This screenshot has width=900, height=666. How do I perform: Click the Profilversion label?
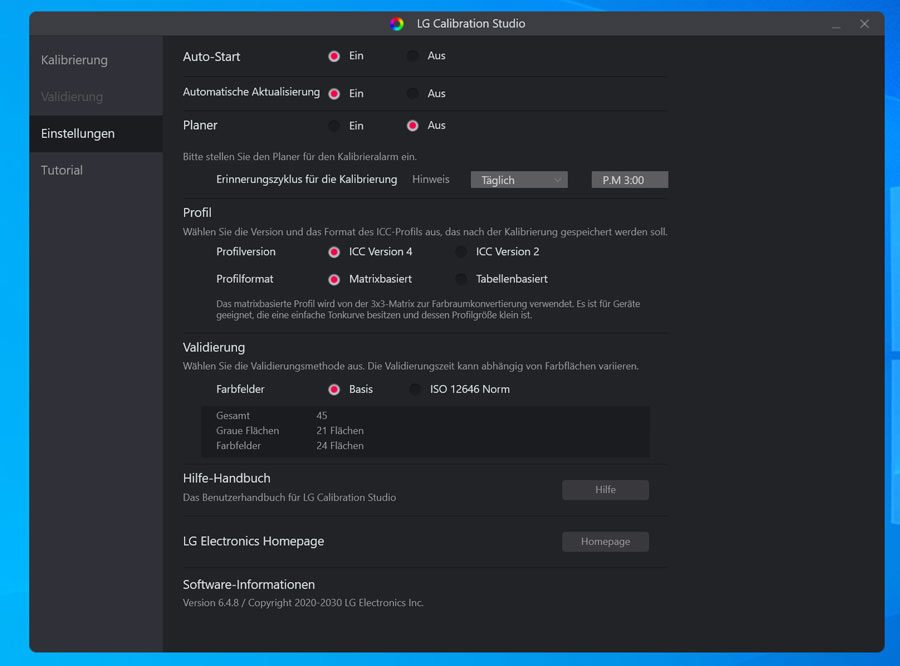pyautogui.click(x=246, y=251)
